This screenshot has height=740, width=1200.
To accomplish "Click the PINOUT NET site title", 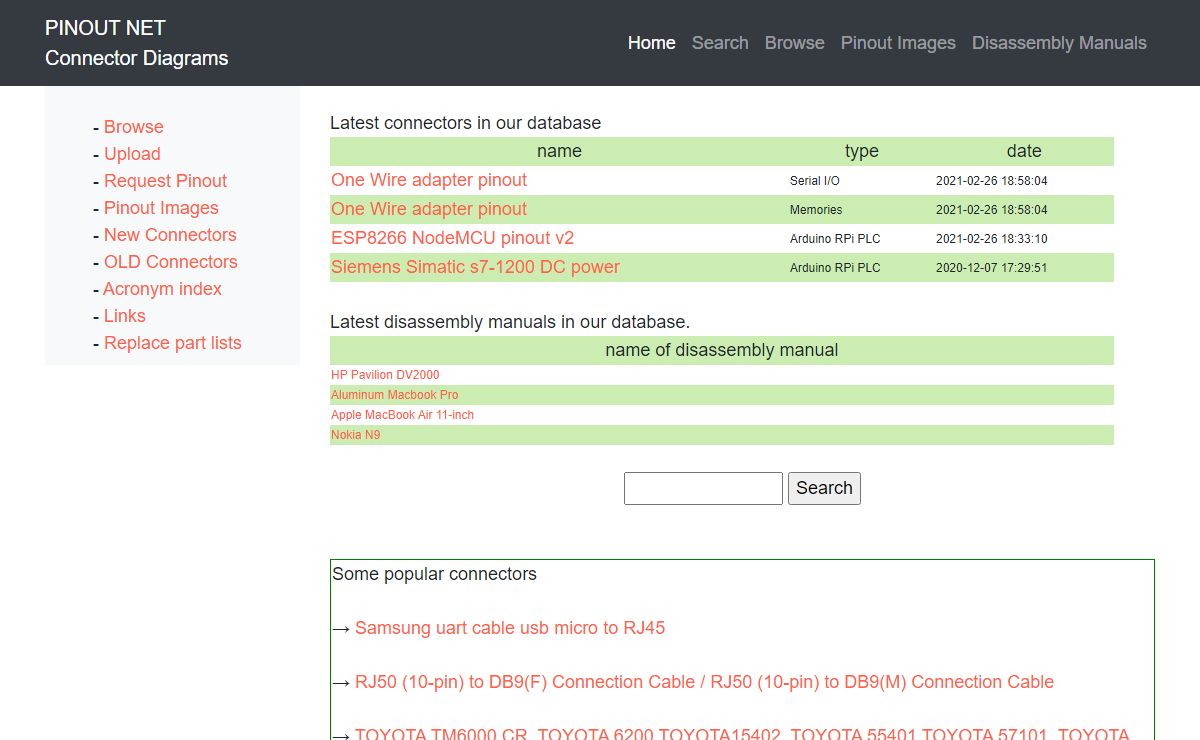I will coord(105,28).
